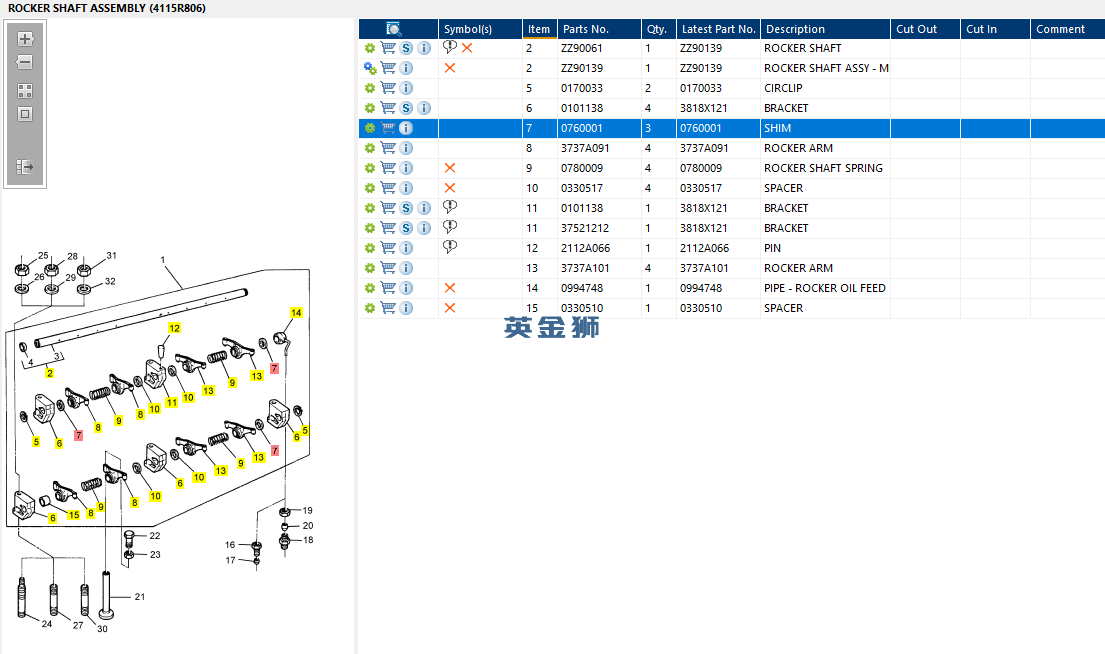Open info icon for SPACER 0330517
This screenshot has height=654, width=1105.
(x=406, y=188)
